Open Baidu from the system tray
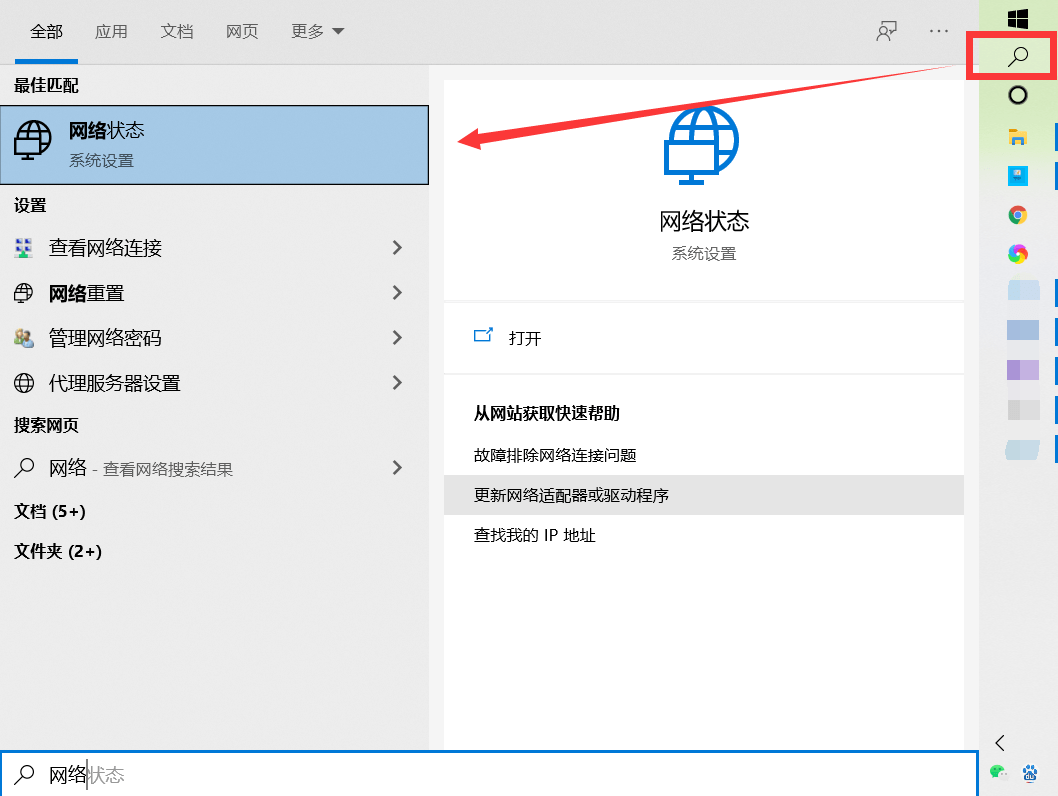1058x796 pixels. pyautogui.click(x=1030, y=772)
